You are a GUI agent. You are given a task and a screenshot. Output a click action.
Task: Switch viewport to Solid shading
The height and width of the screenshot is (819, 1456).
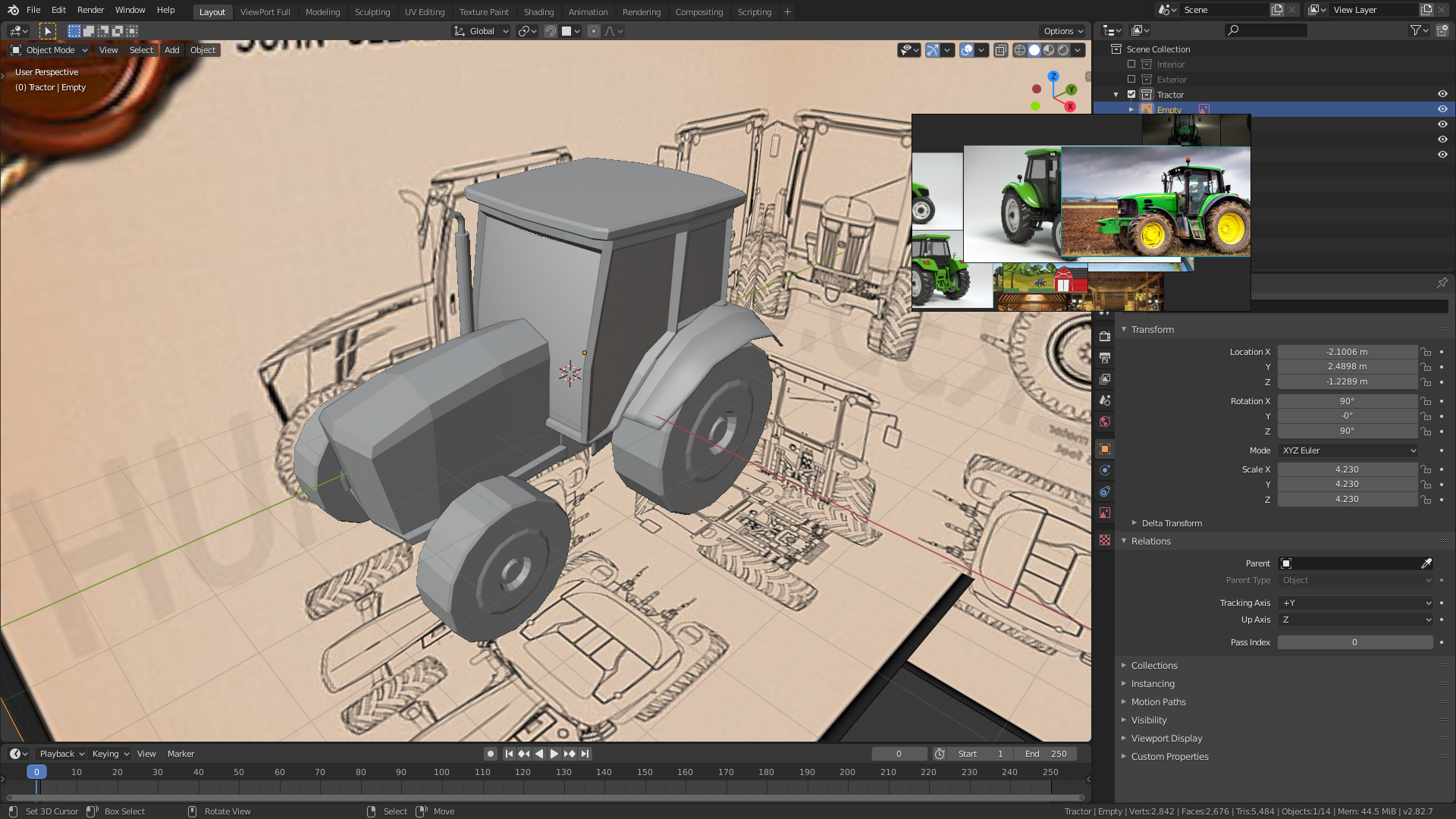click(1034, 50)
